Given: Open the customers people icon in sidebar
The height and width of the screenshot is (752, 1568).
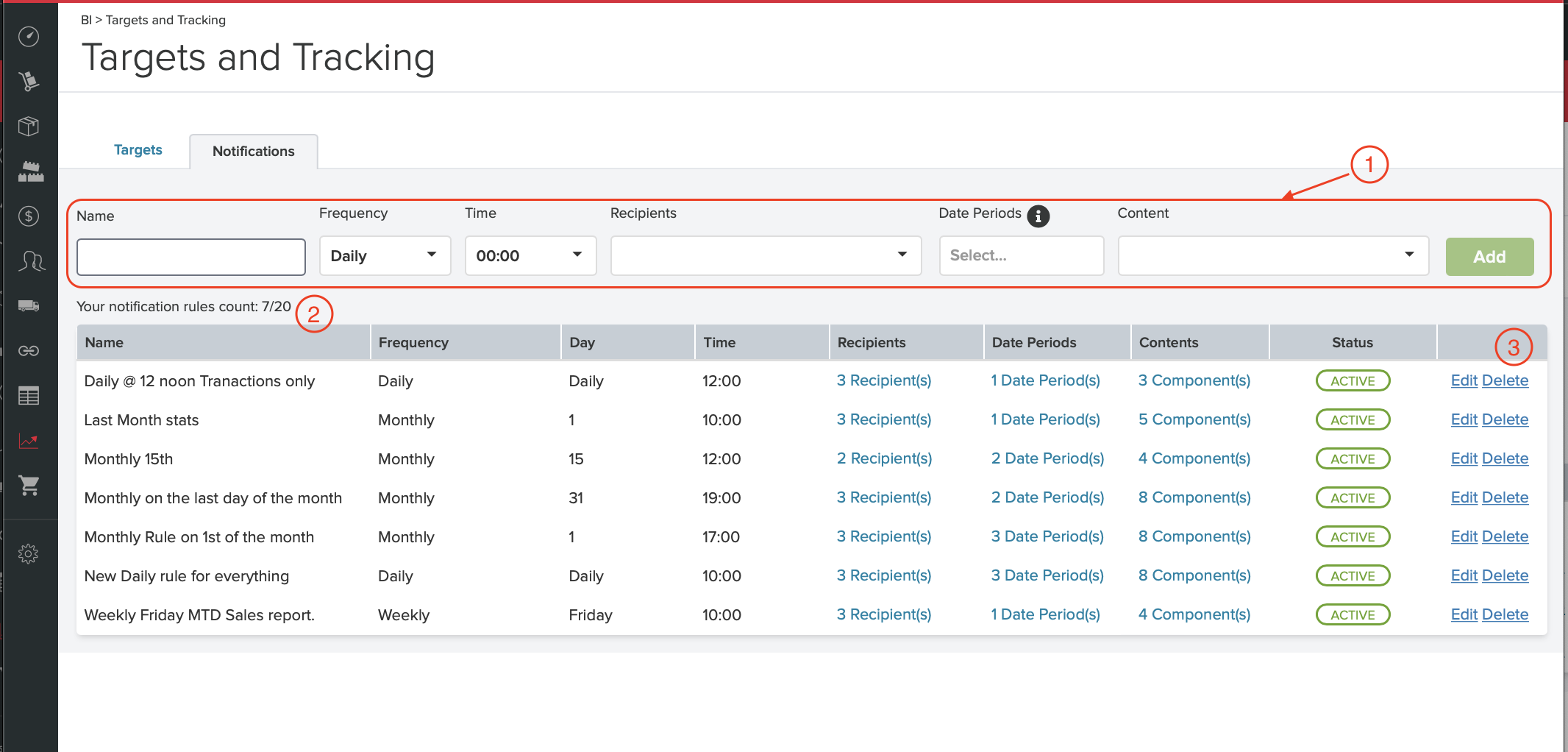Looking at the screenshot, I should pyautogui.click(x=31, y=261).
